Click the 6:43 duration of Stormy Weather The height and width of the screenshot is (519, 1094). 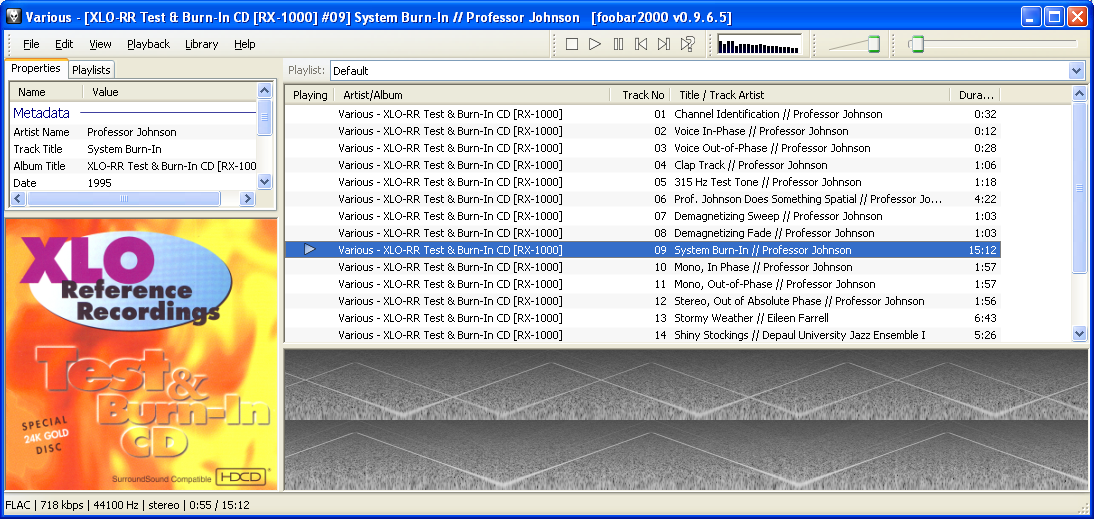click(x=986, y=318)
